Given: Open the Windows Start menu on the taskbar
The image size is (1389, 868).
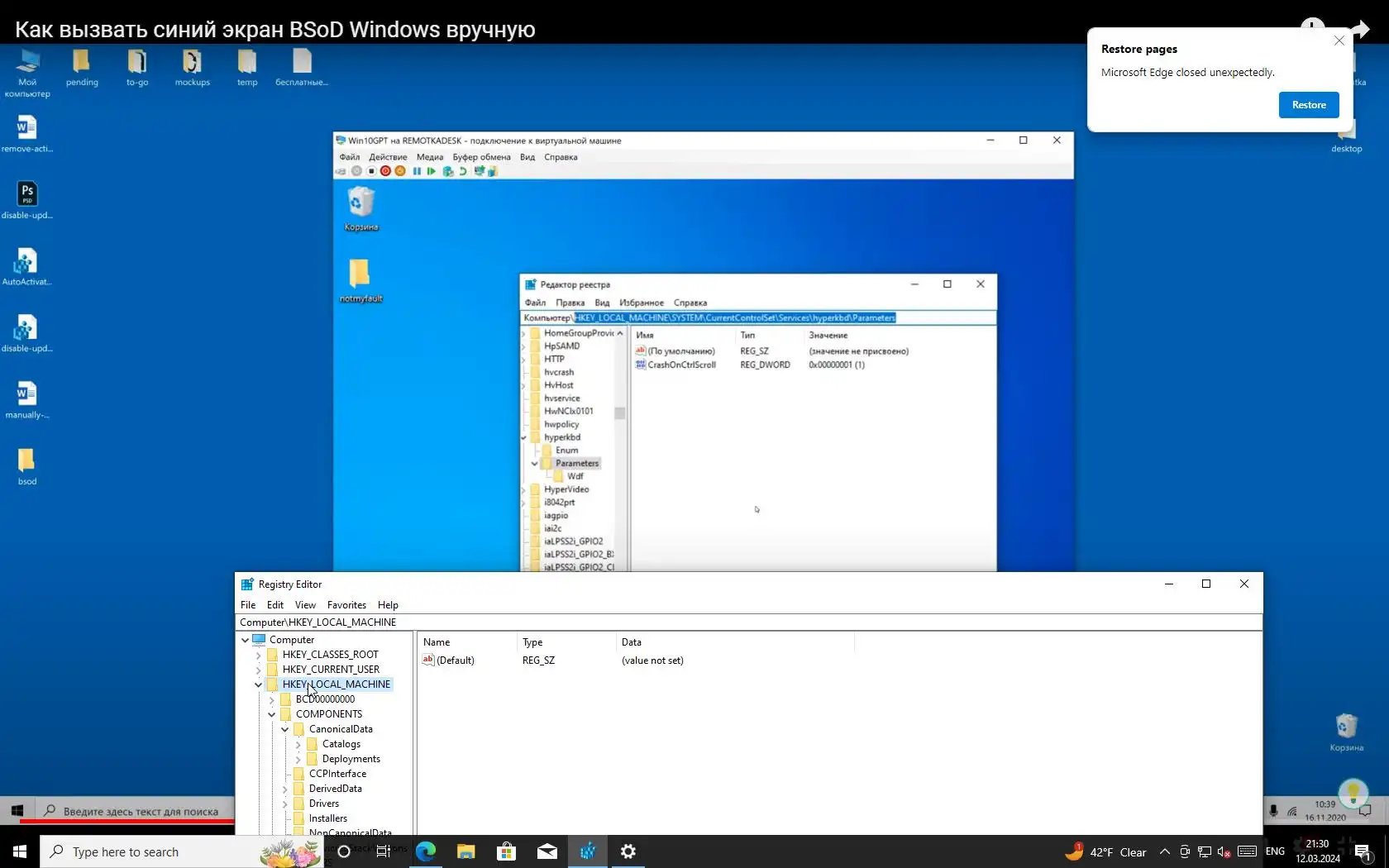Looking at the screenshot, I should tap(20, 851).
